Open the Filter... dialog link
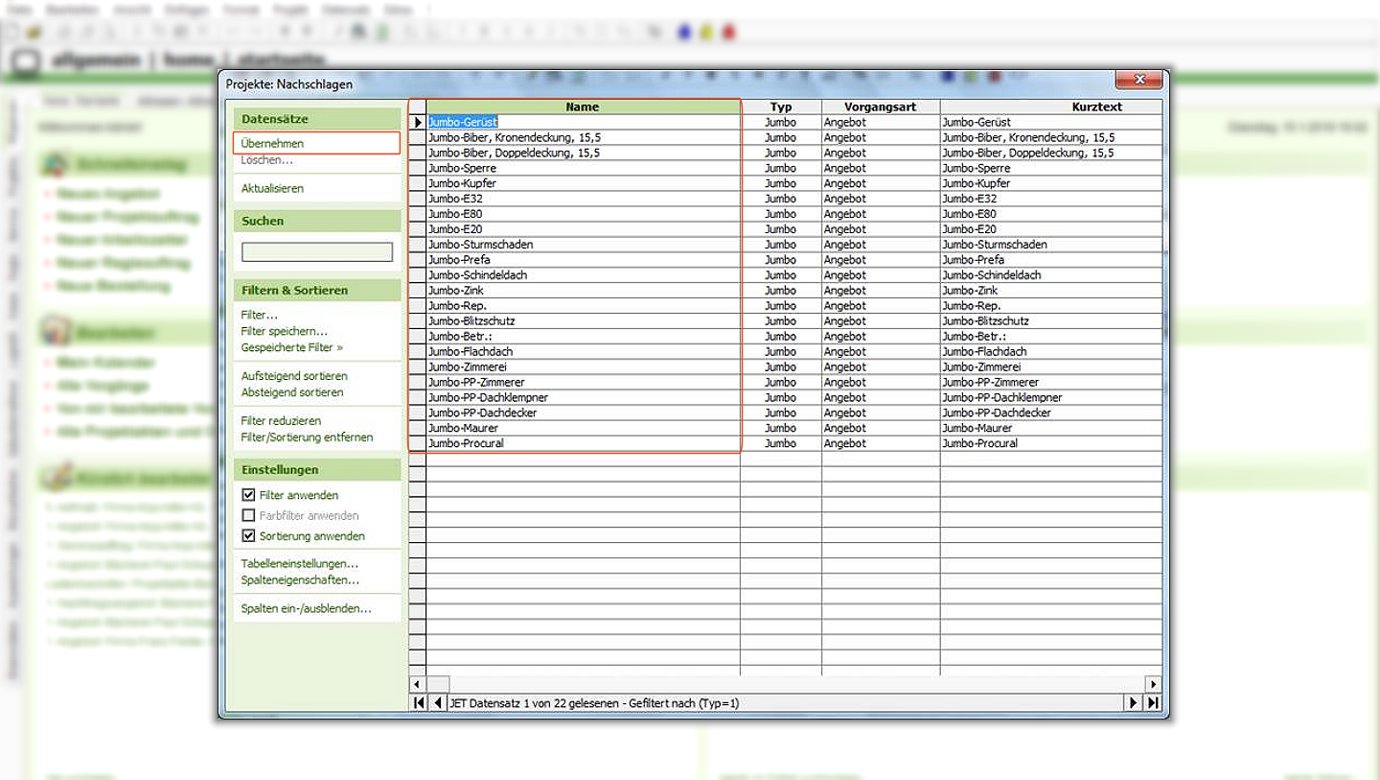 (x=259, y=315)
